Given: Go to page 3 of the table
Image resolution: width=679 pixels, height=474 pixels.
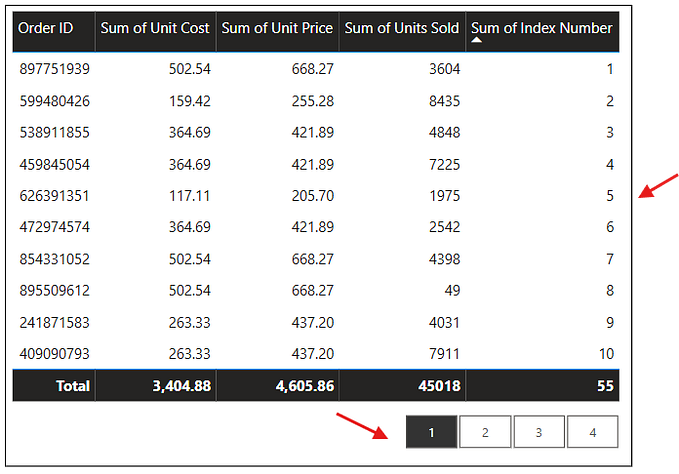Looking at the screenshot, I should [x=539, y=432].
